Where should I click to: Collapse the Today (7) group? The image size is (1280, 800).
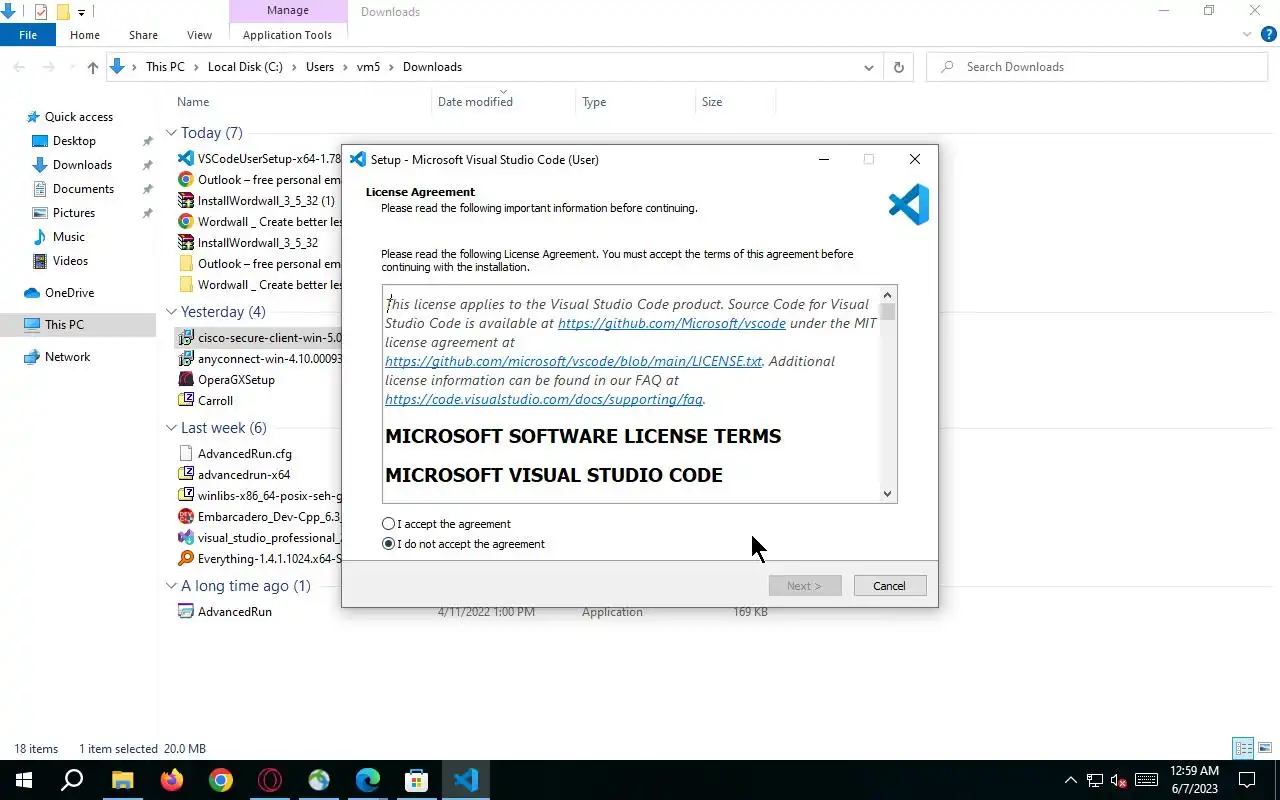point(171,133)
